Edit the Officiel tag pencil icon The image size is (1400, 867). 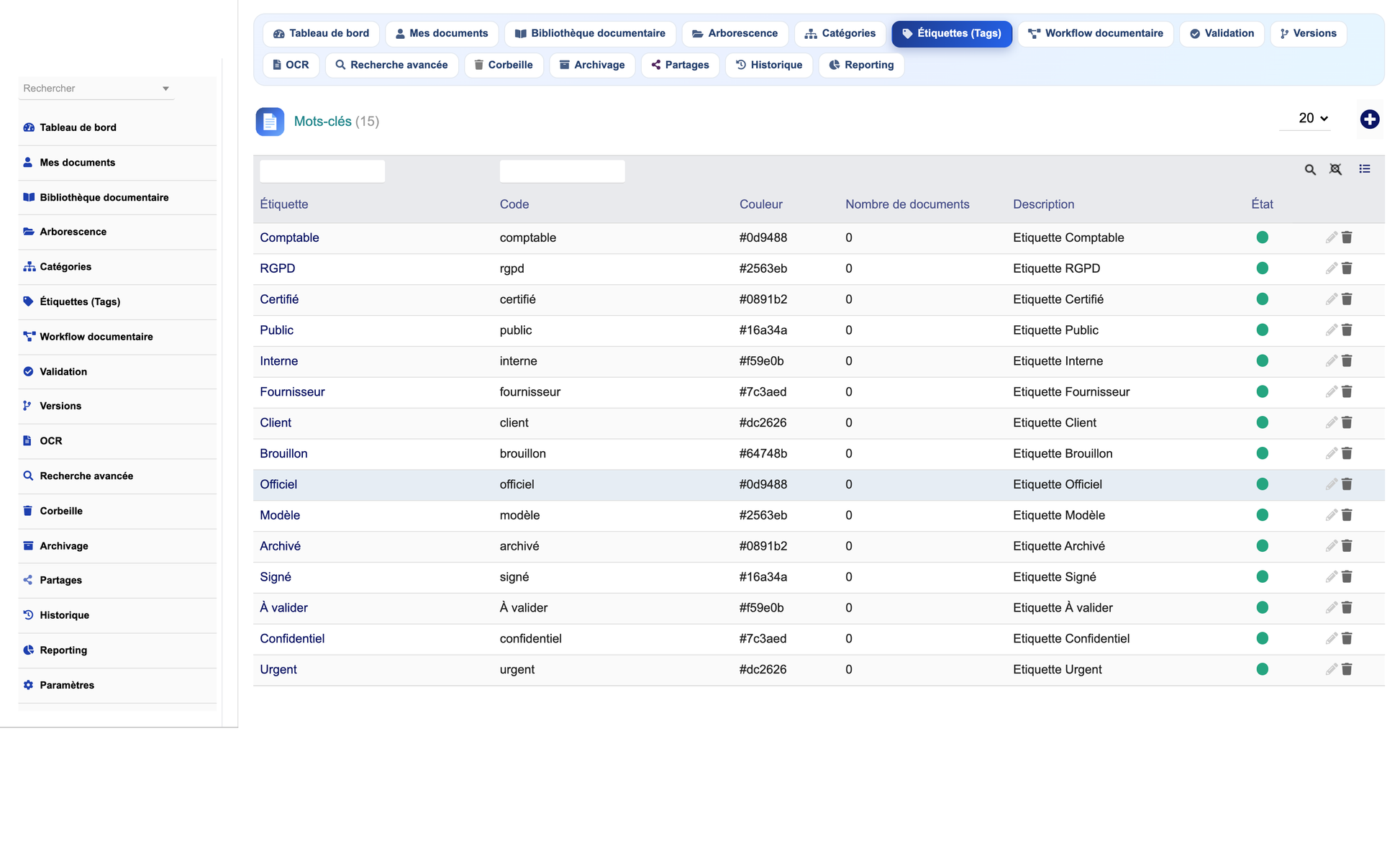click(1331, 484)
